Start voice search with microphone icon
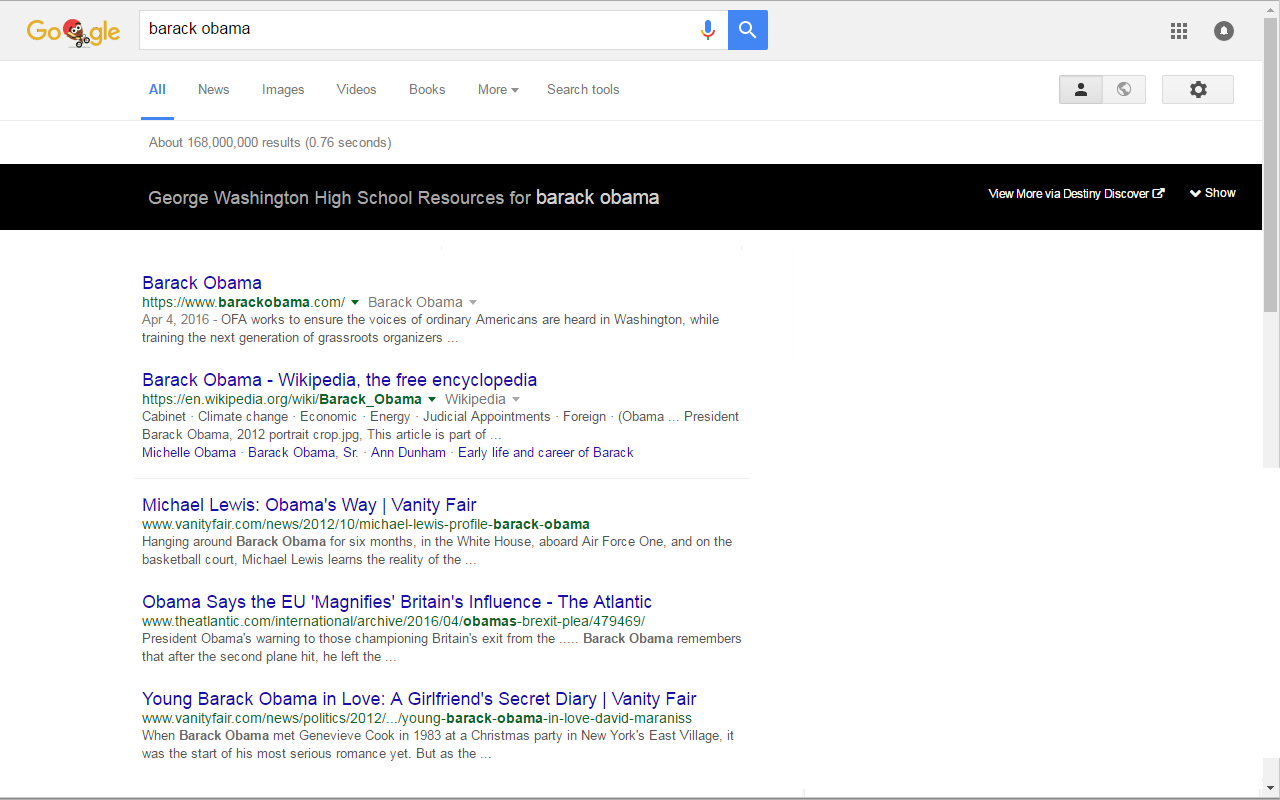The height and width of the screenshot is (800, 1280). [x=708, y=30]
